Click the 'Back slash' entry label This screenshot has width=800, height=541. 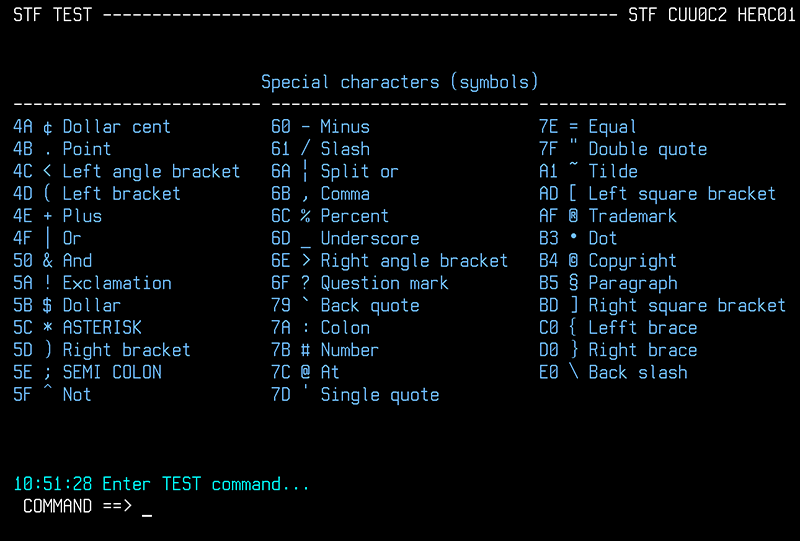tap(638, 372)
